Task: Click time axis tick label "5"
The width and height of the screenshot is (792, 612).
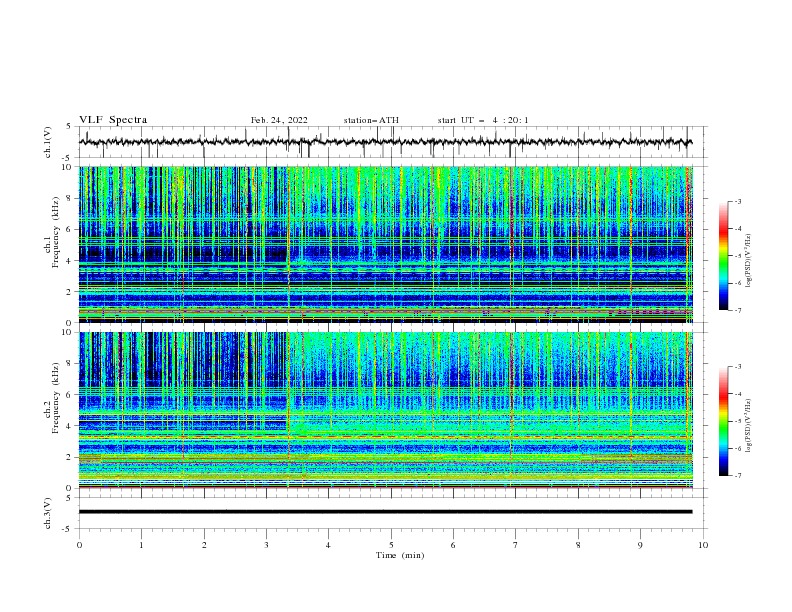Action: click(x=391, y=545)
